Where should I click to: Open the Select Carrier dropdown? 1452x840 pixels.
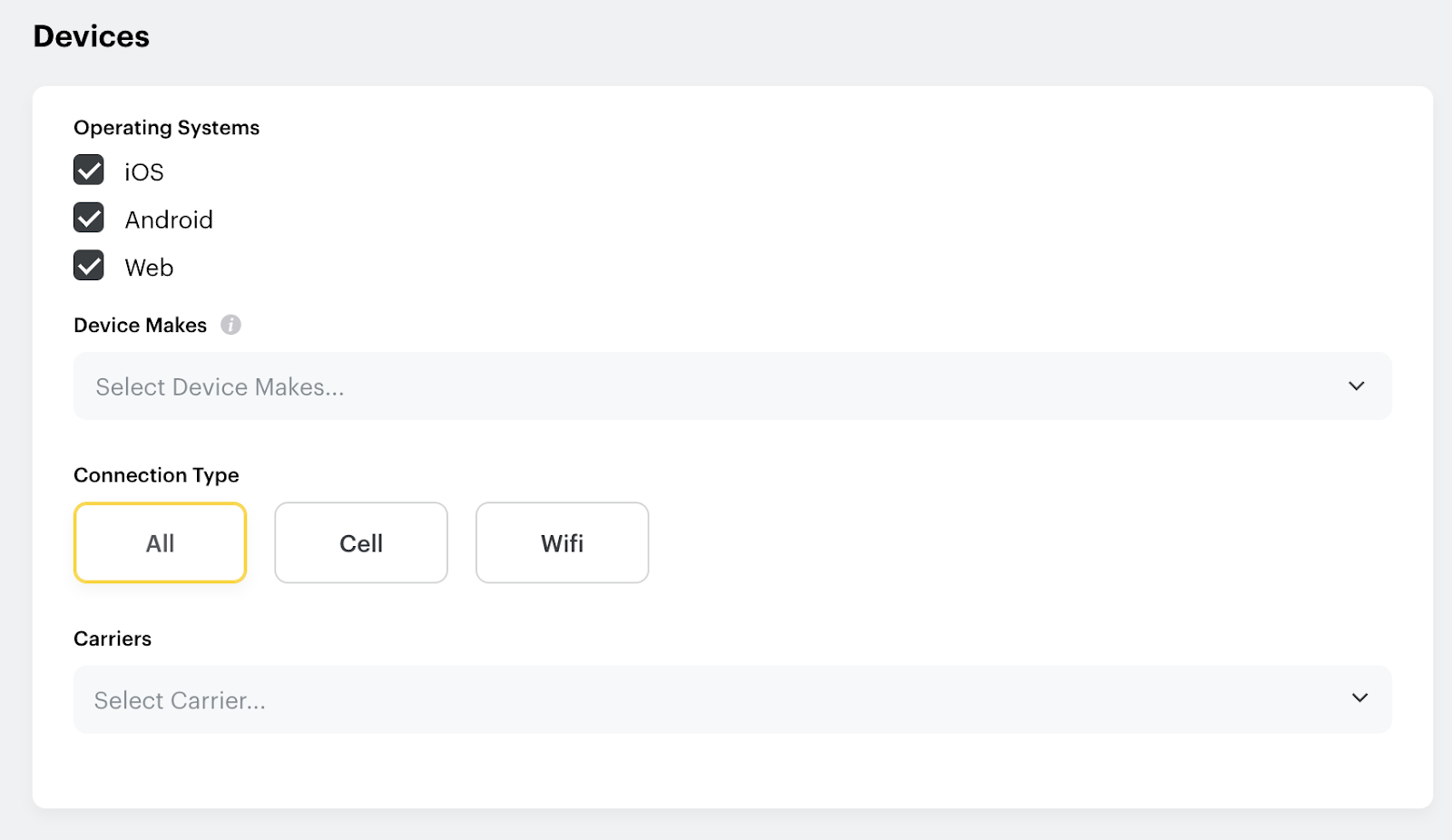(731, 699)
